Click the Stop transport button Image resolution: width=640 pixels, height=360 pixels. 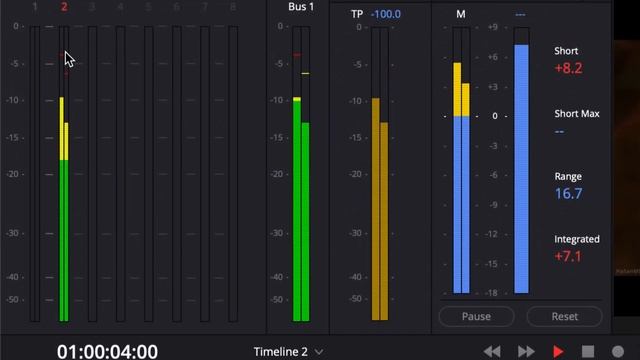click(588, 351)
